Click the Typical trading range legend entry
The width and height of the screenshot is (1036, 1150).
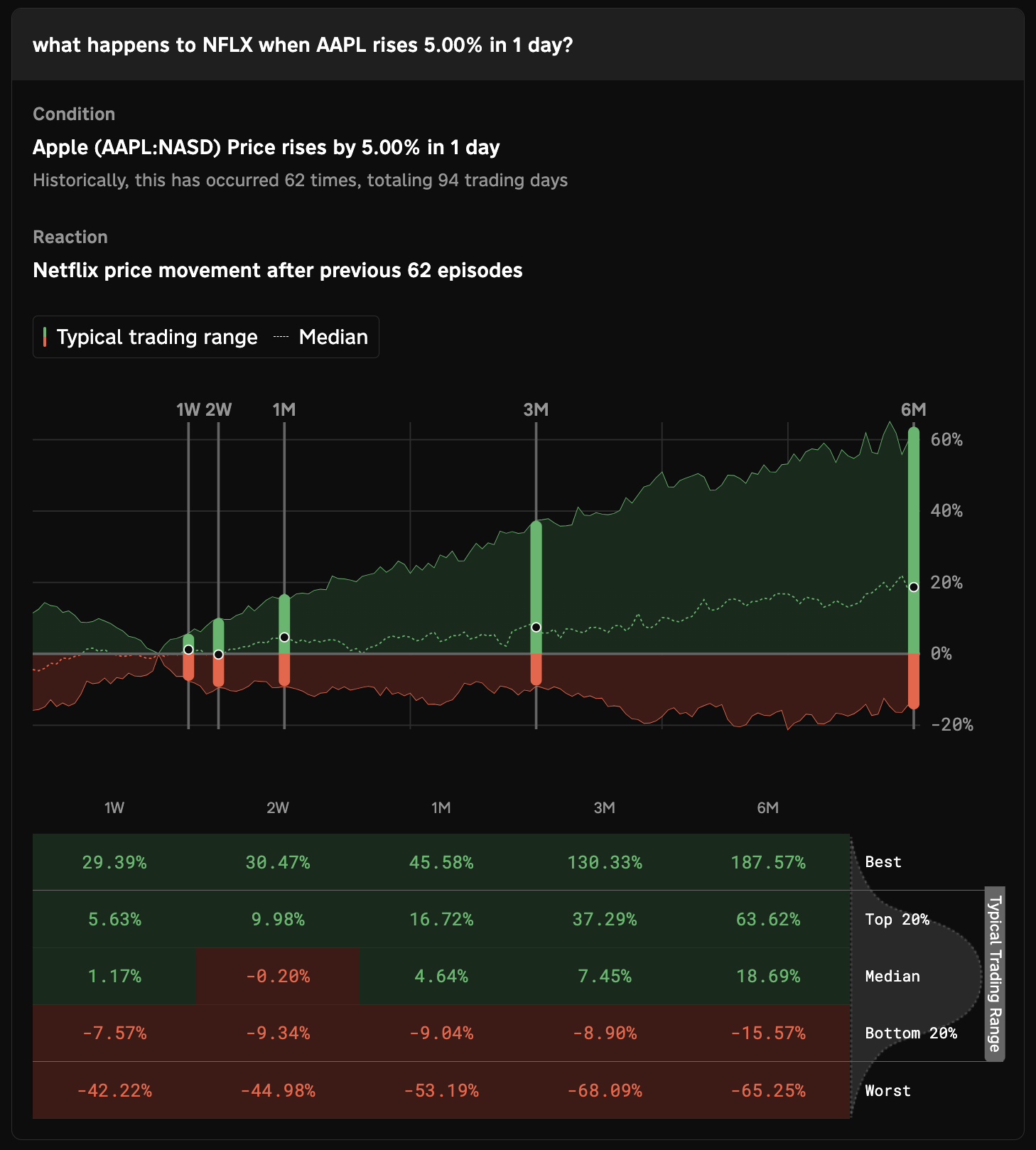150,337
